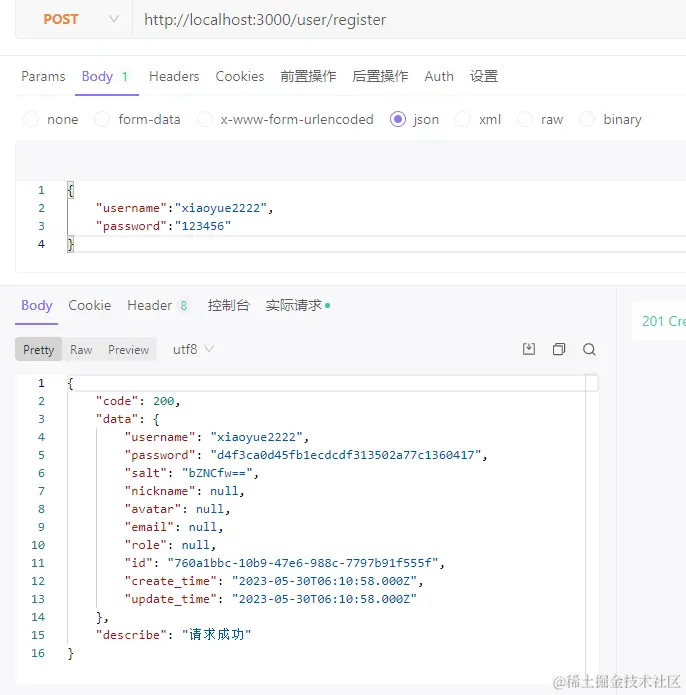Click the copy response icon
The width and height of the screenshot is (686, 695).
pyautogui.click(x=559, y=349)
